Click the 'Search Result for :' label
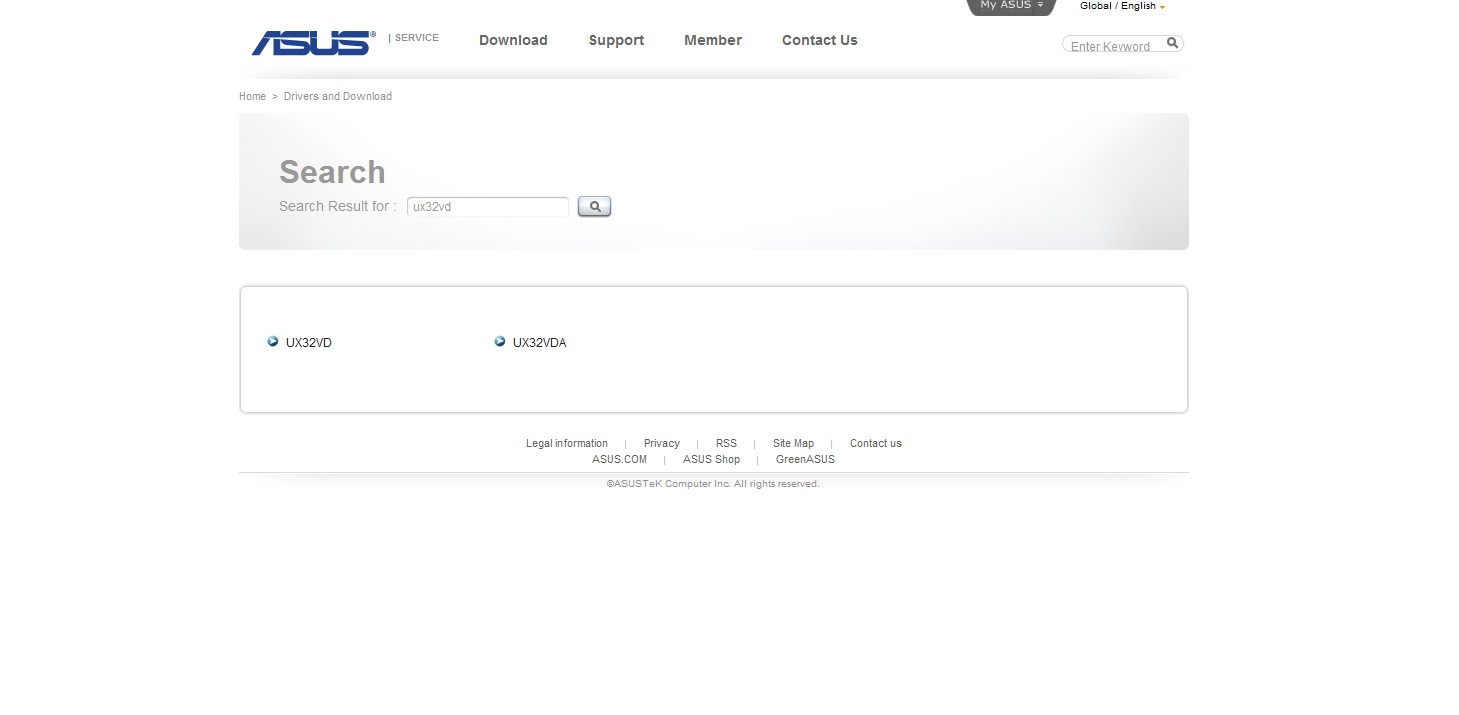This screenshot has height=715, width=1459. click(x=338, y=206)
